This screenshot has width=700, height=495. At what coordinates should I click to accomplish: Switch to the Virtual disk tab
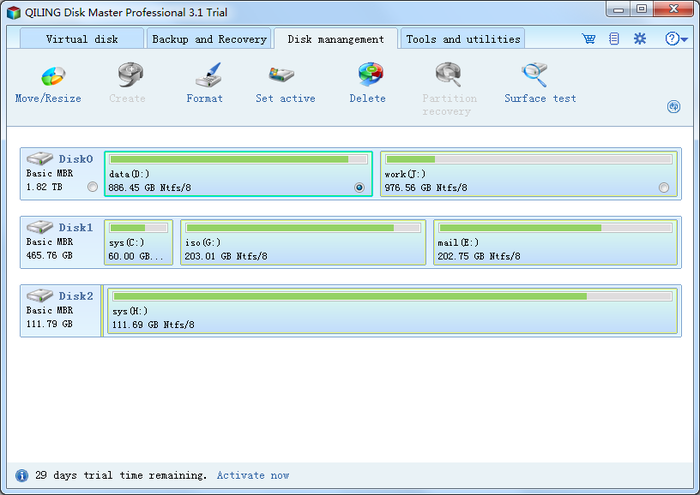tap(82, 39)
